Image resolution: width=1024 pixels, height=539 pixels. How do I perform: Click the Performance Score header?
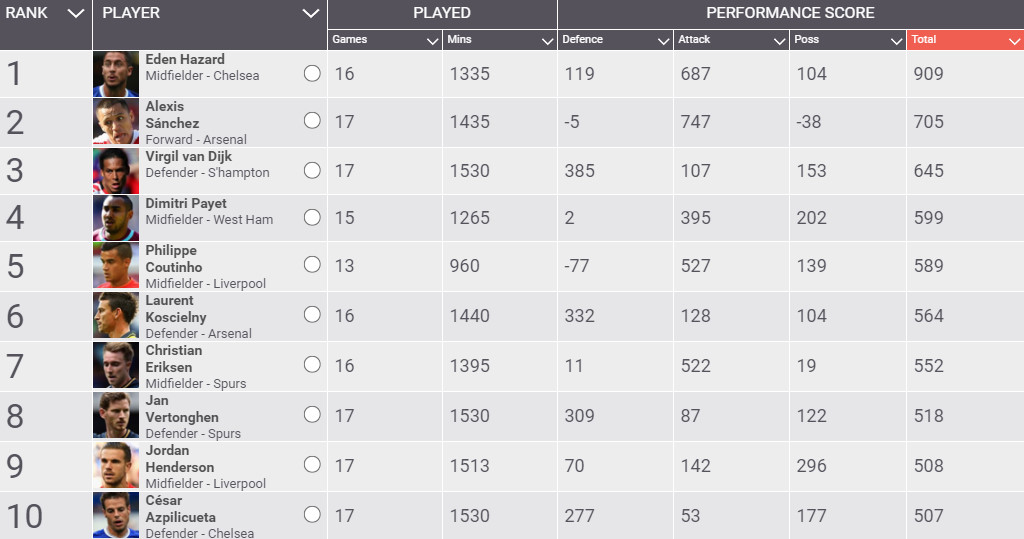[x=790, y=14]
